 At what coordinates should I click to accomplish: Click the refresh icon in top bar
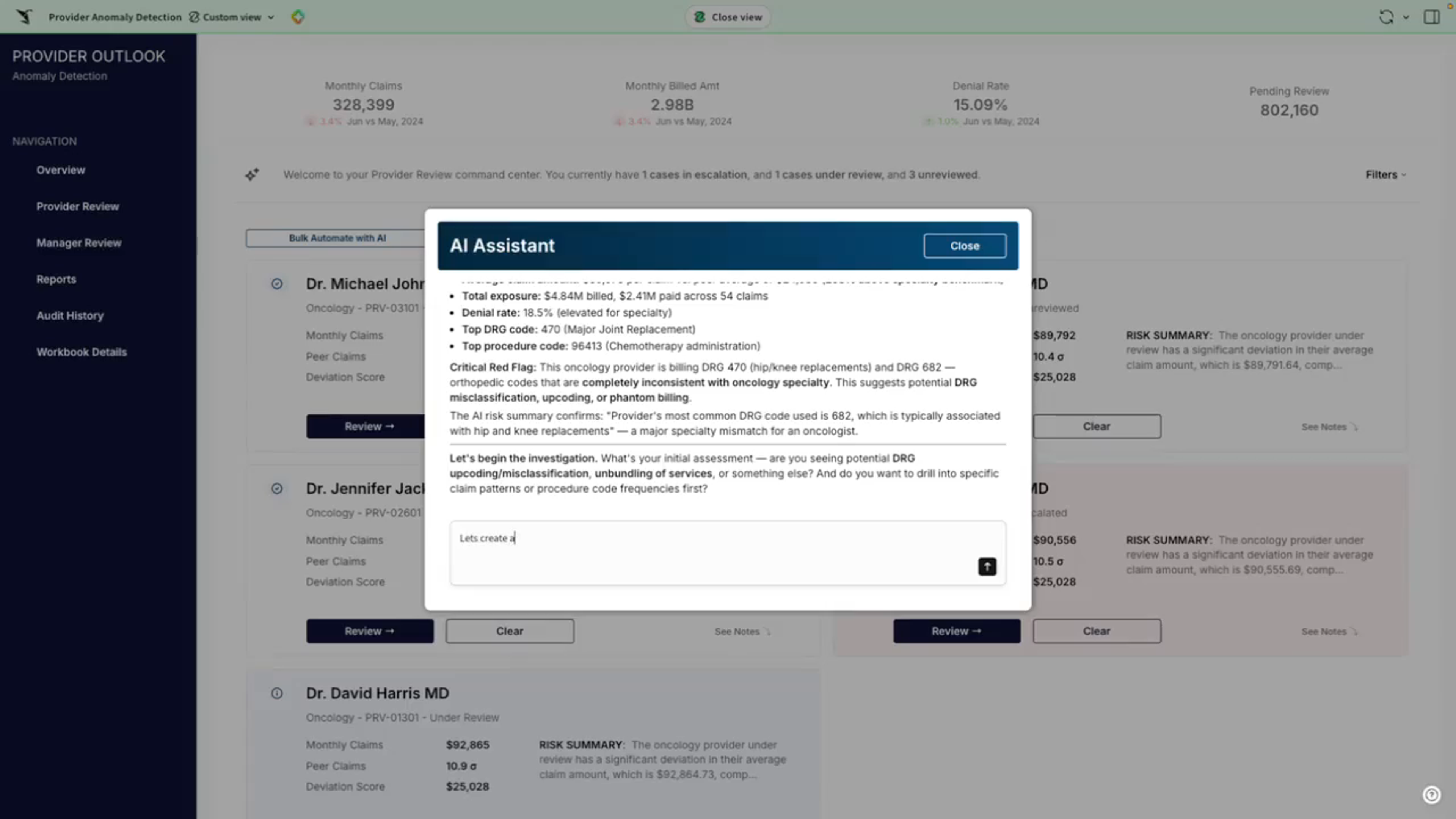coord(1386,17)
